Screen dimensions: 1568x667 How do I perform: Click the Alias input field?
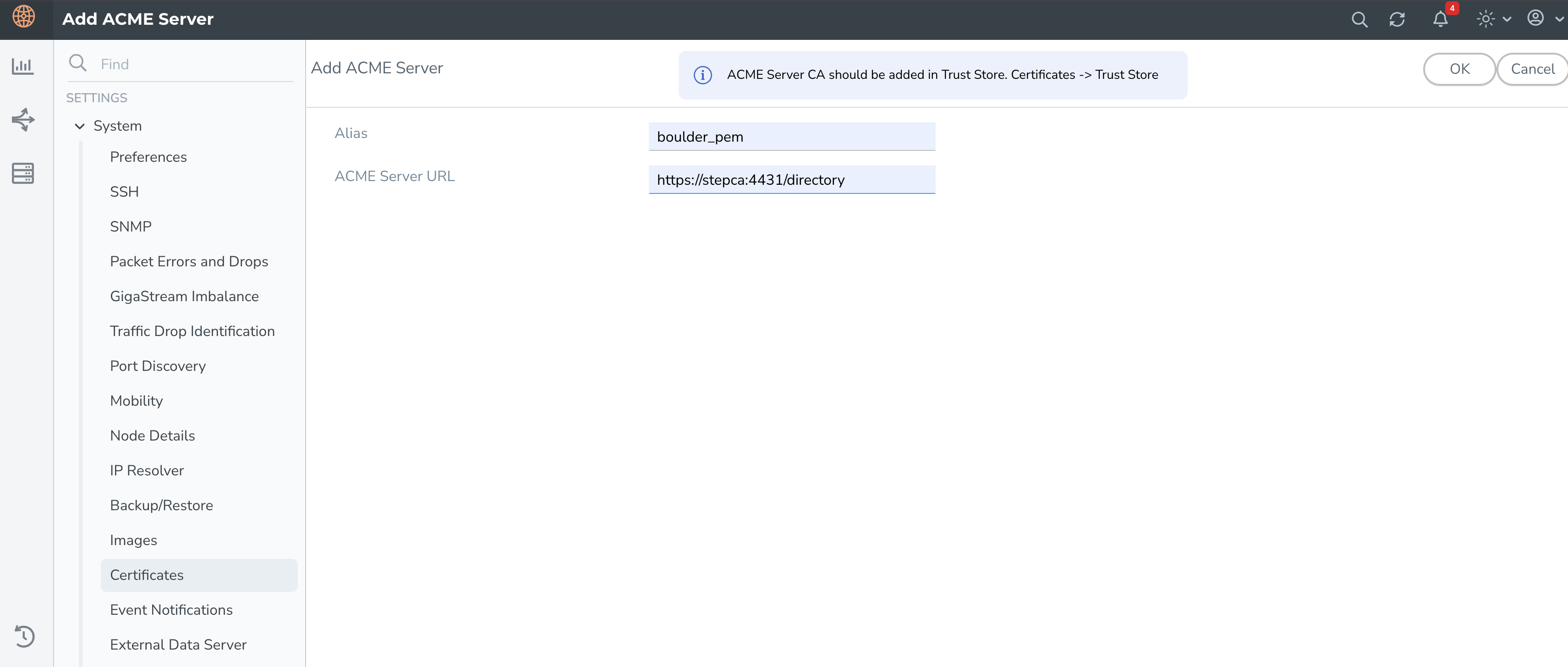tap(791, 137)
